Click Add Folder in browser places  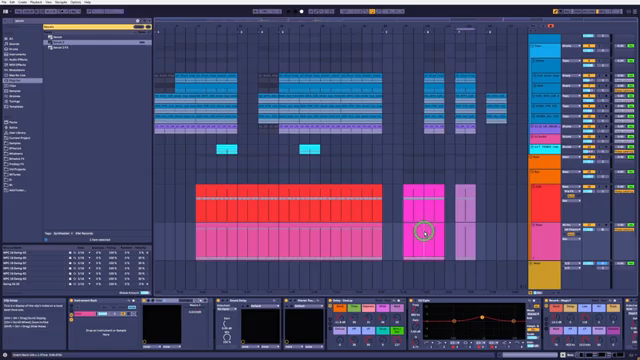point(17,191)
